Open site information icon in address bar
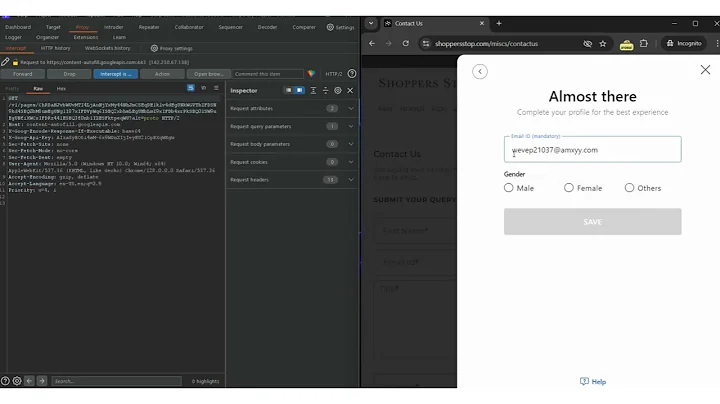Screen dimensions: 720x404 [426, 43]
